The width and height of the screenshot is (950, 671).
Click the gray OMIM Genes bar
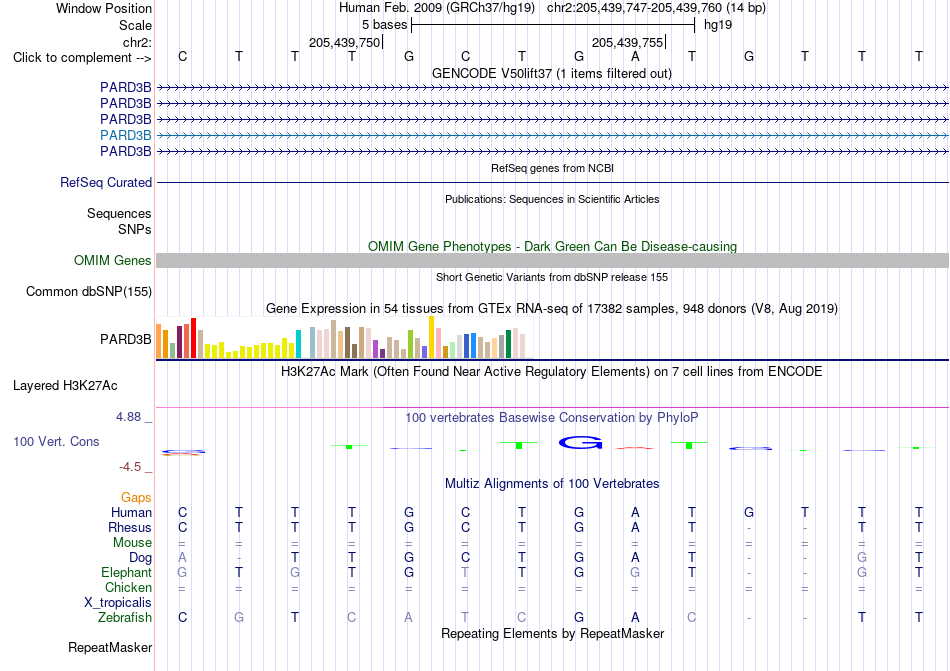tap(552, 260)
